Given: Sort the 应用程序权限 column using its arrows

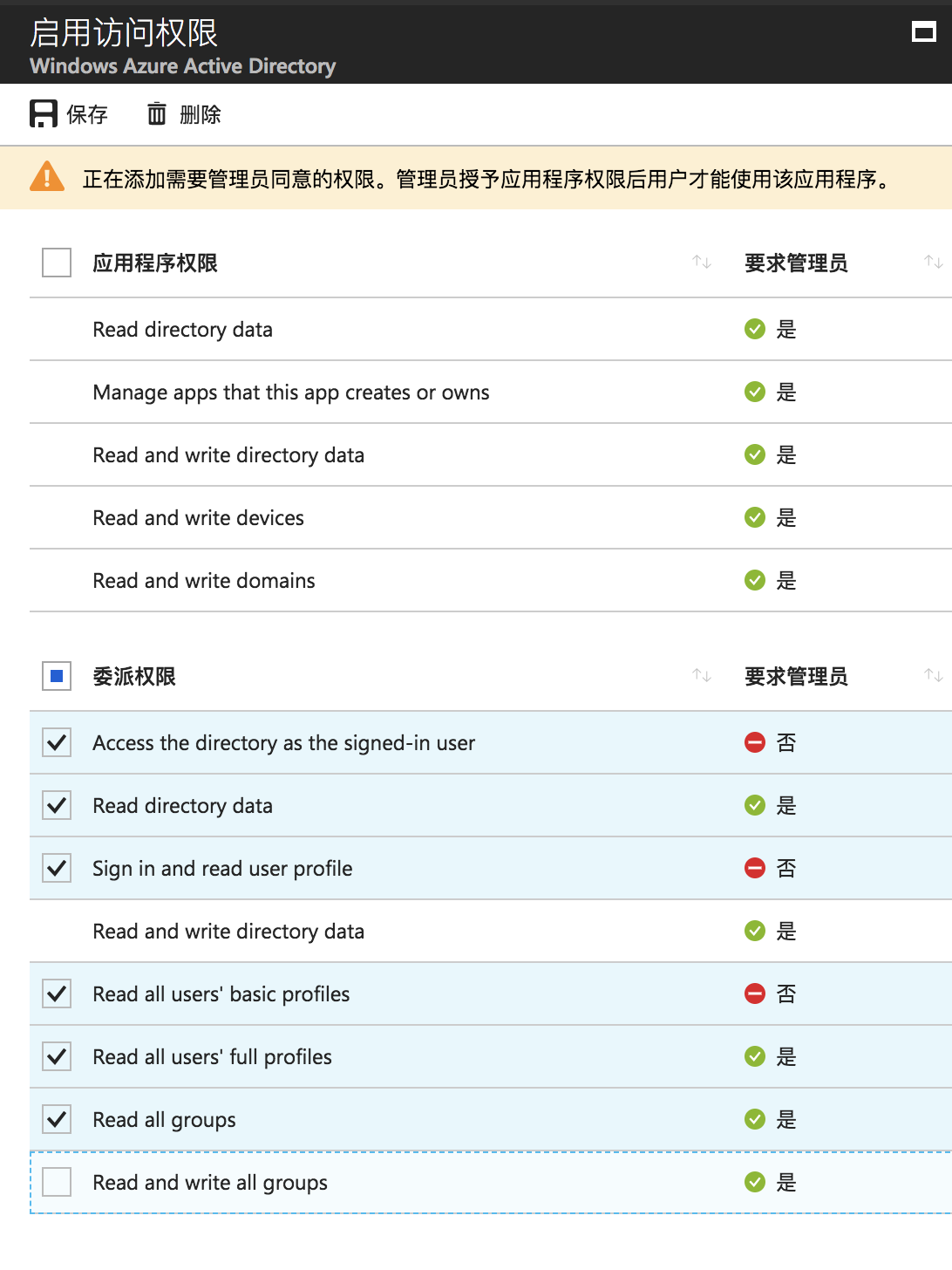Looking at the screenshot, I should coord(702,262).
